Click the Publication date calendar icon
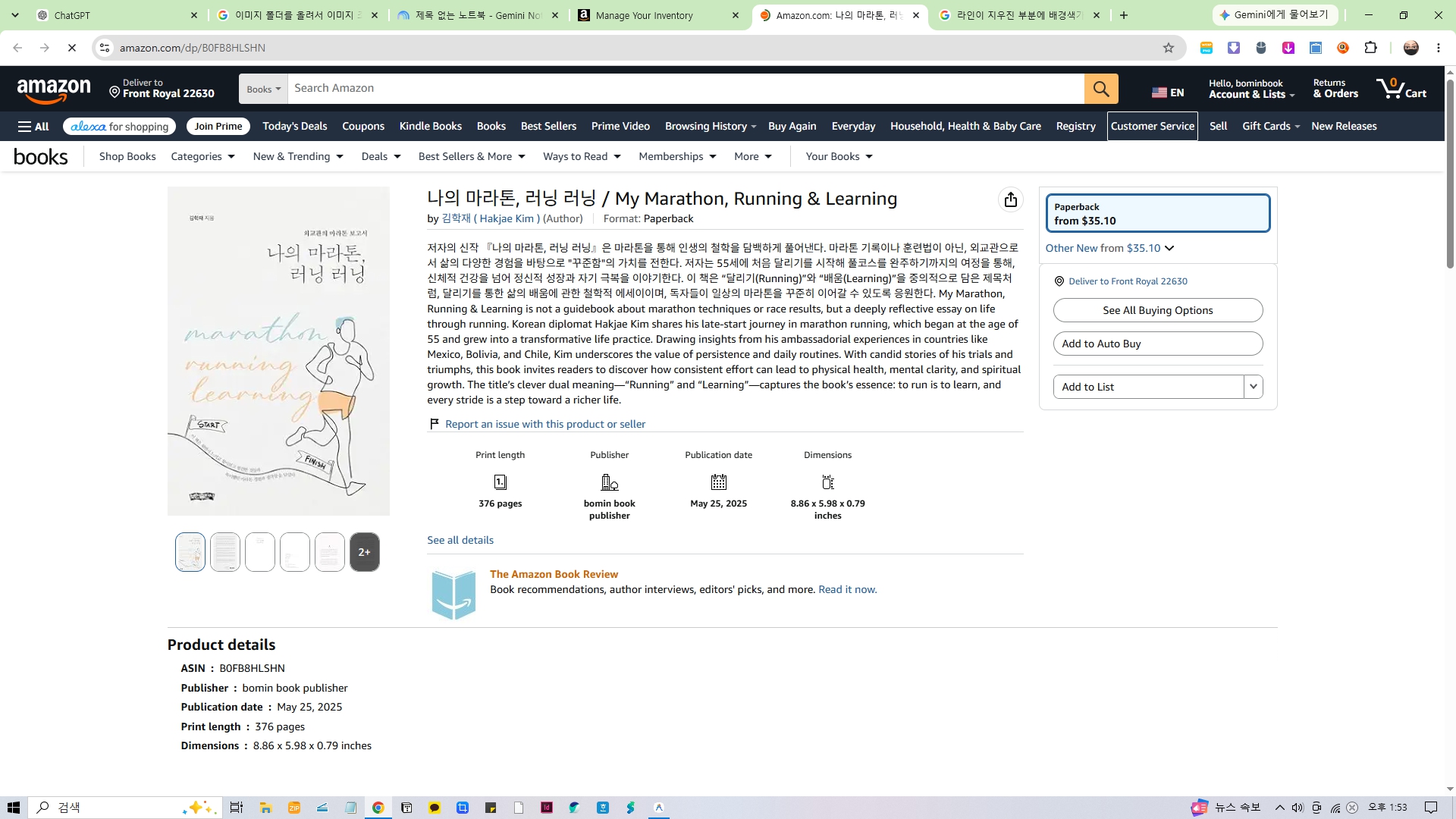 pos(719,482)
